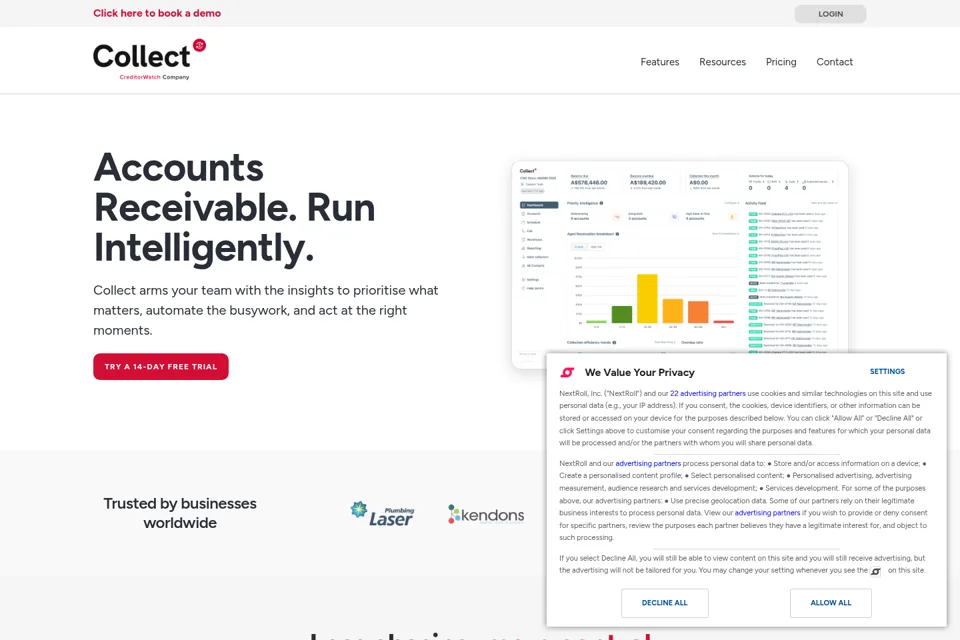Open the Resources menu
This screenshot has width=960, height=640.
pyautogui.click(x=722, y=62)
